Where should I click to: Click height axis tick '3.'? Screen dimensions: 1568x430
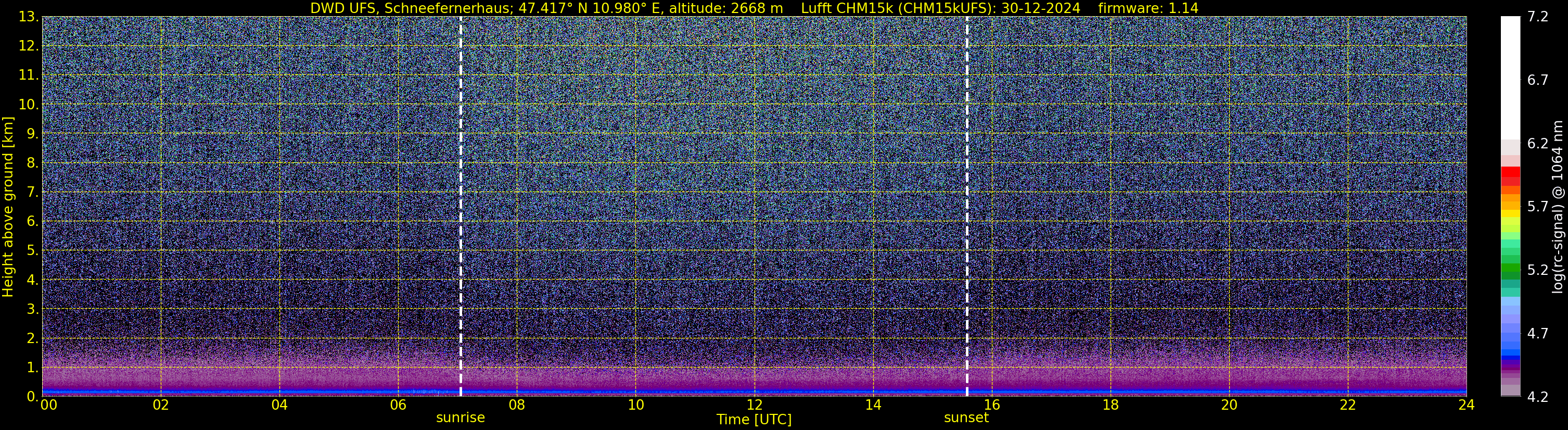click(x=33, y=309)
